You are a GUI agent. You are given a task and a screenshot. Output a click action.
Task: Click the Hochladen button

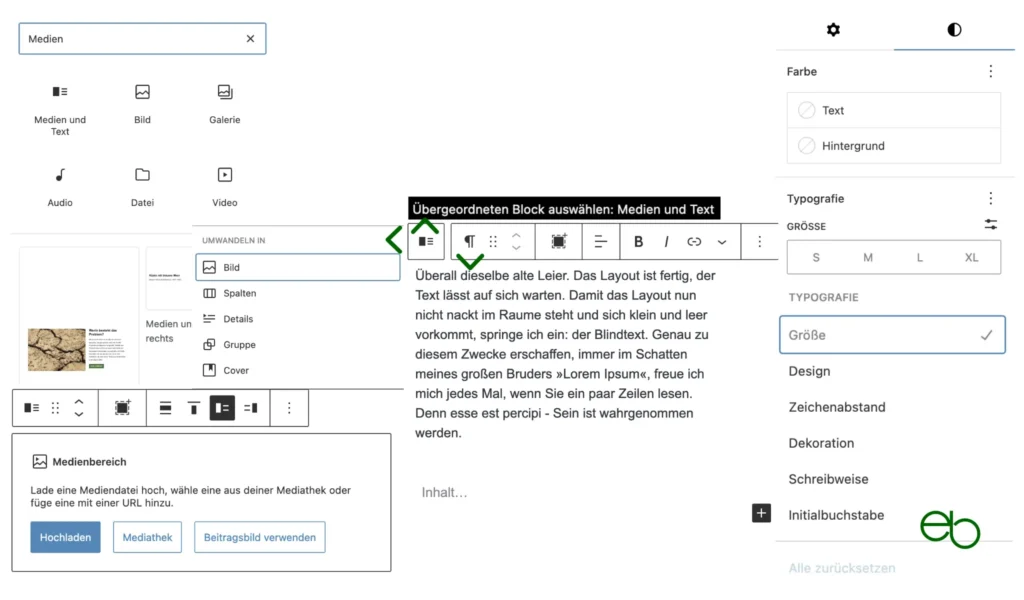click(x=65, y=537)
